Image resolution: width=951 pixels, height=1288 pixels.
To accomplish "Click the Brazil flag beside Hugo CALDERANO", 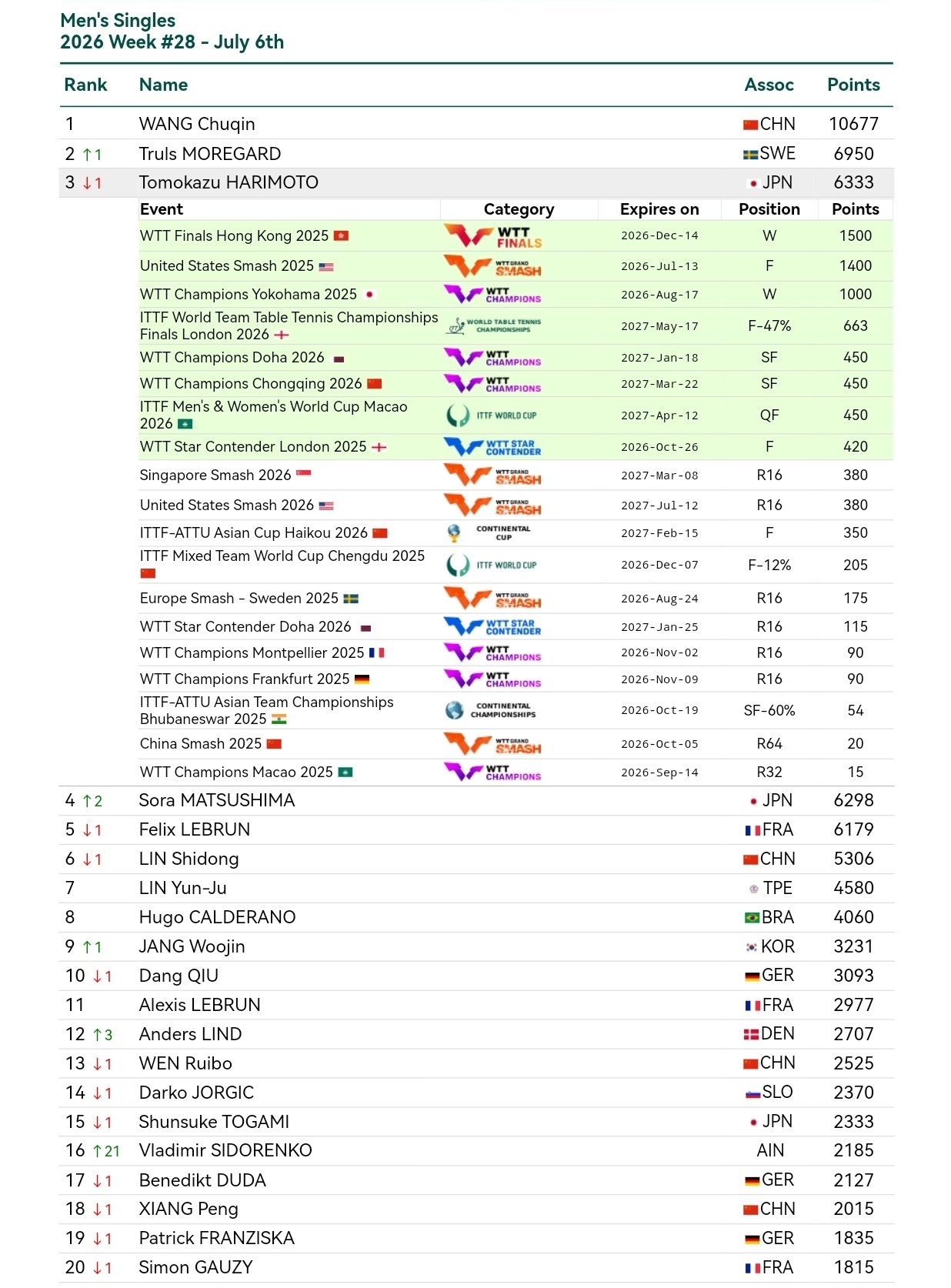I will point(752,918).
